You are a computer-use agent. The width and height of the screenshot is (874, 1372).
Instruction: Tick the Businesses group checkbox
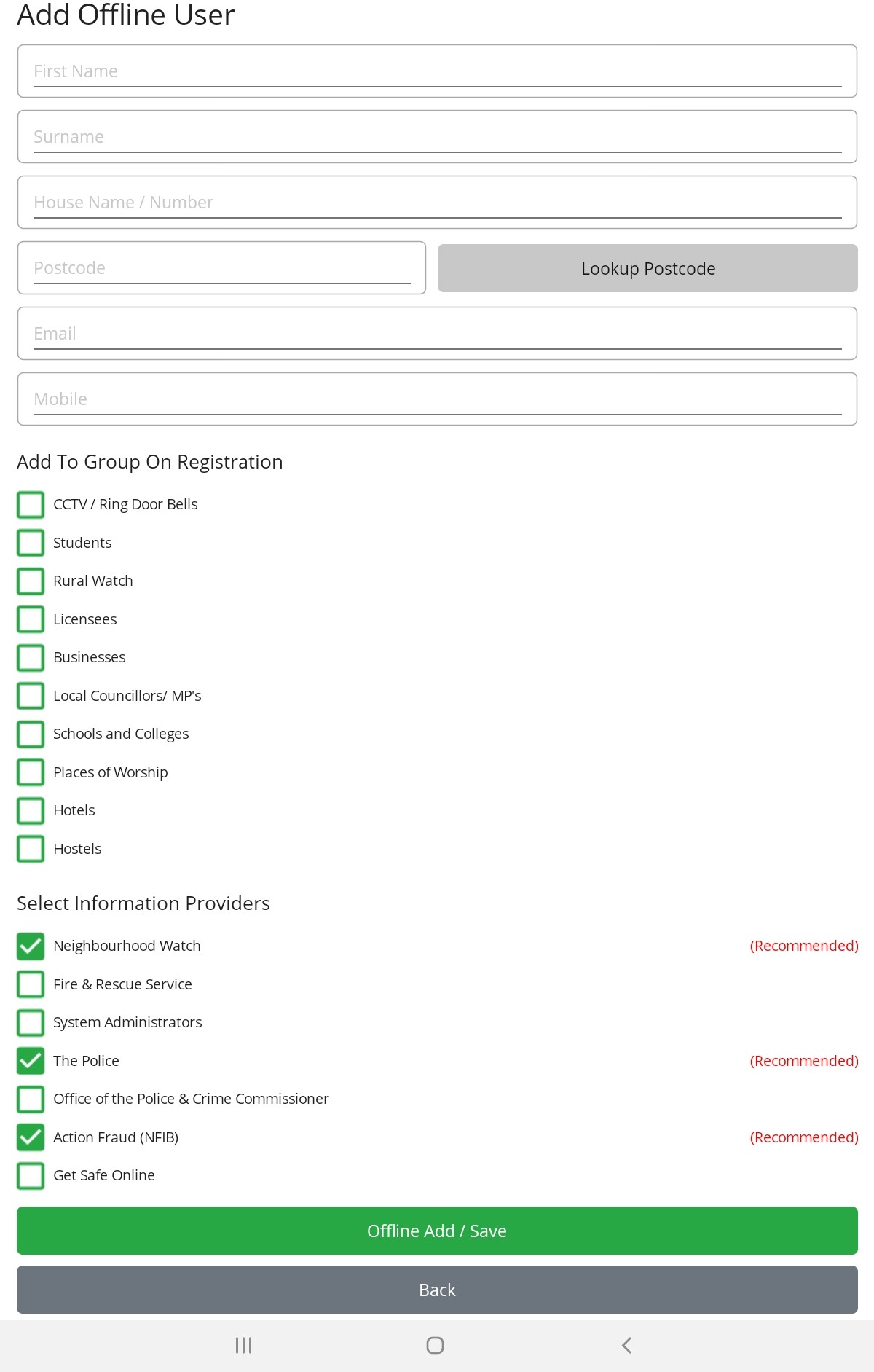pos(31,657)
